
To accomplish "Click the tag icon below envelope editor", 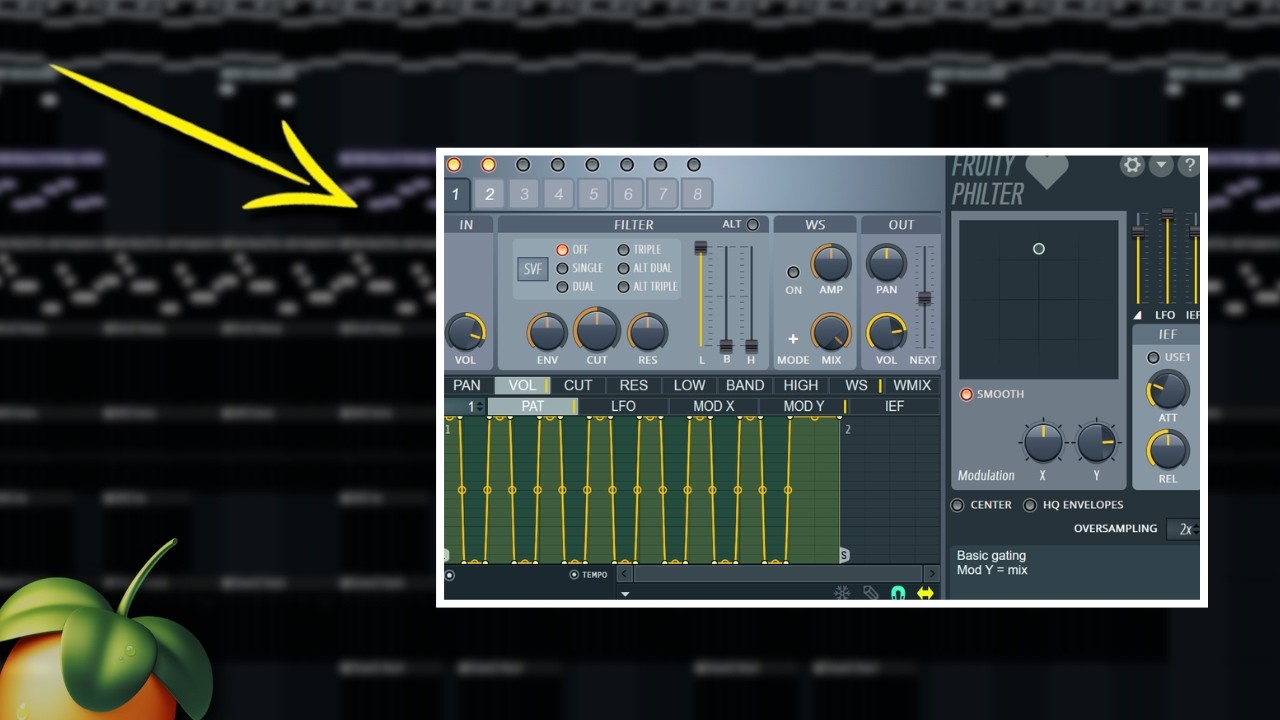I will 871,593.
